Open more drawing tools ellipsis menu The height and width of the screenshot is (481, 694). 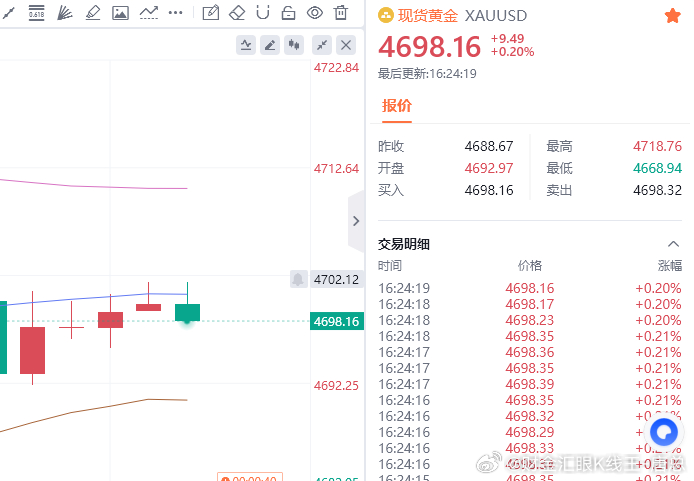click(176, 13)
